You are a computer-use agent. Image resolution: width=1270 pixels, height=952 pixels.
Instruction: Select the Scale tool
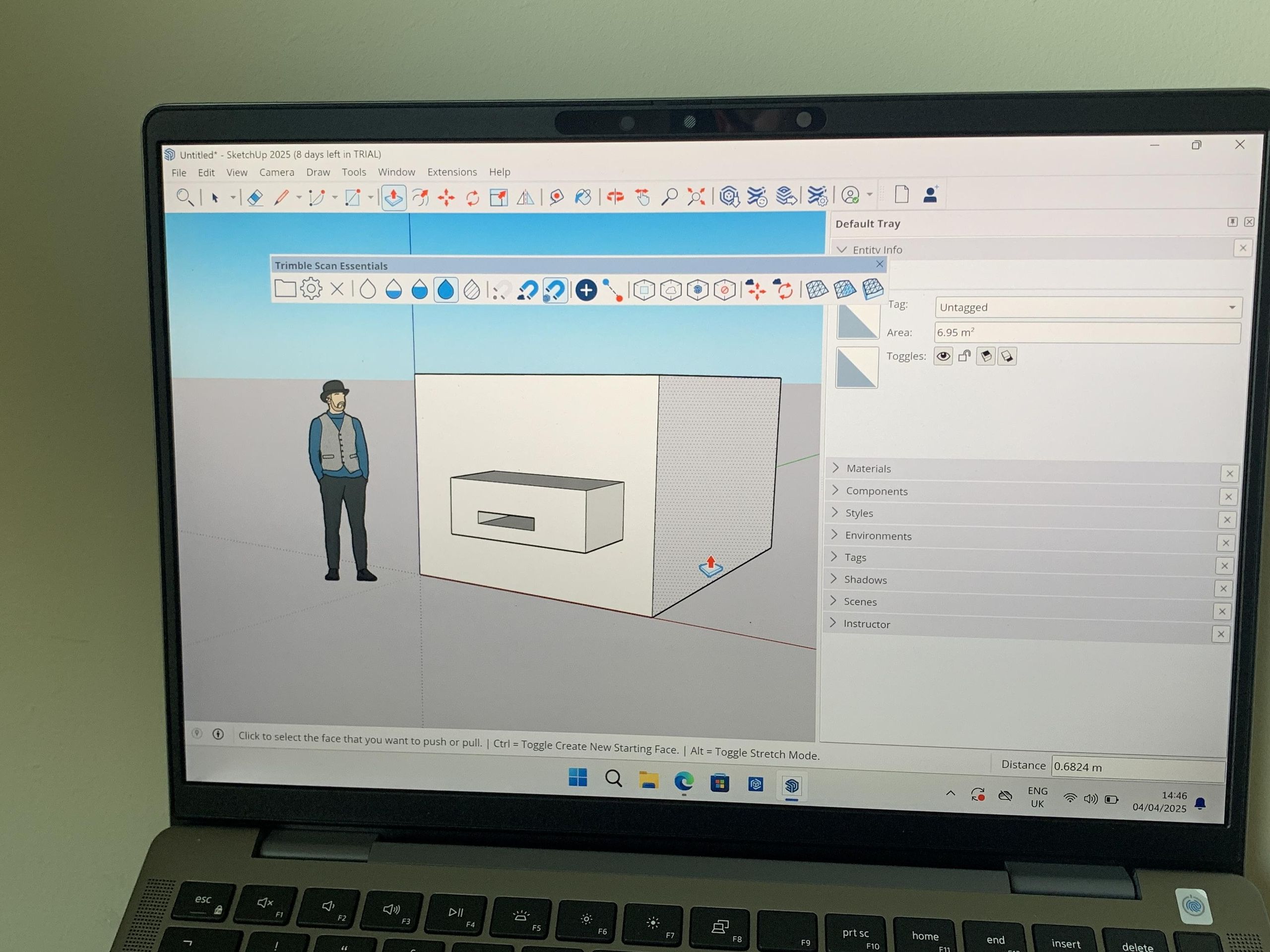tap(499, 198)
